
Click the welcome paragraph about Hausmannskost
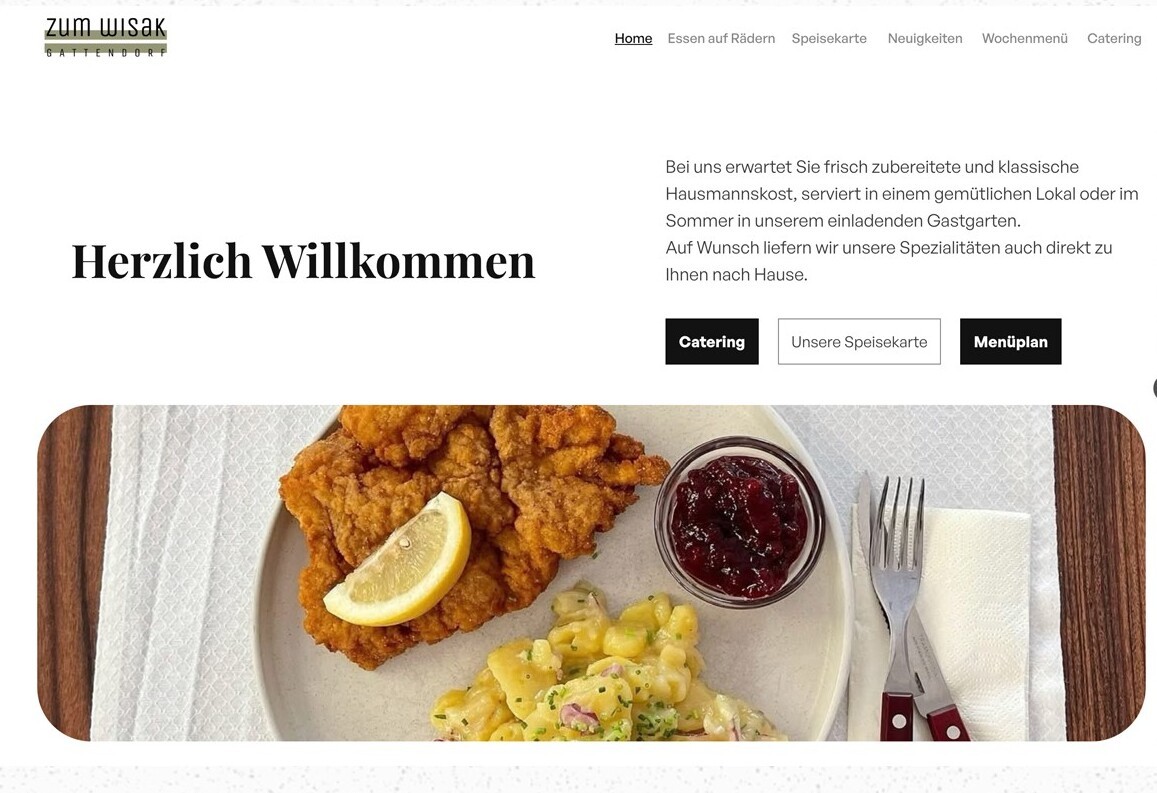click(902, 221)
